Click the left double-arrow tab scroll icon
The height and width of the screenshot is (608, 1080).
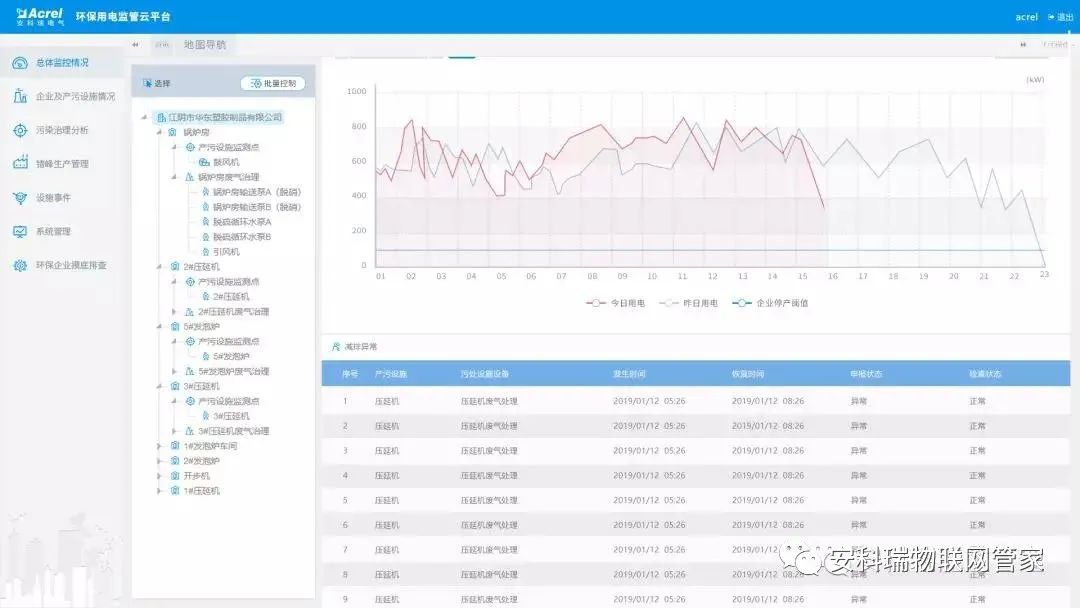135,45
